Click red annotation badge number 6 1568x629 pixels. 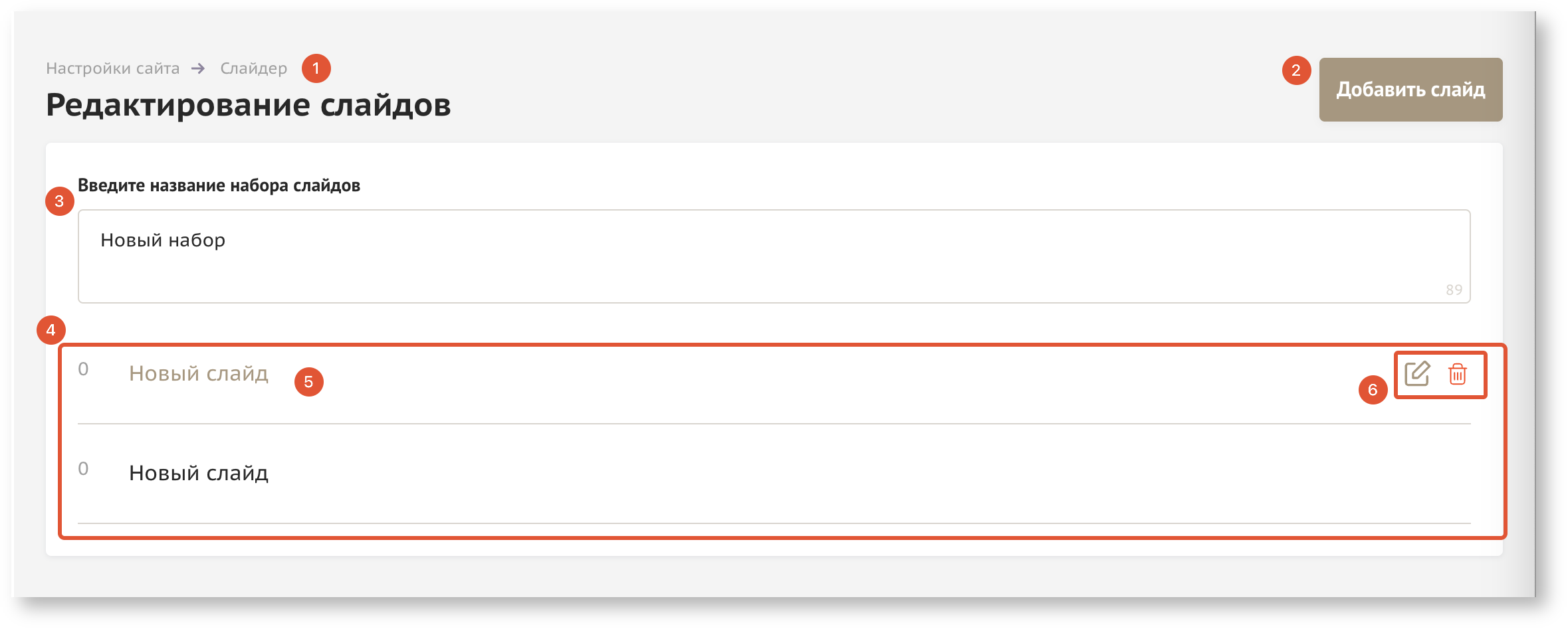tap(1373, 390)
